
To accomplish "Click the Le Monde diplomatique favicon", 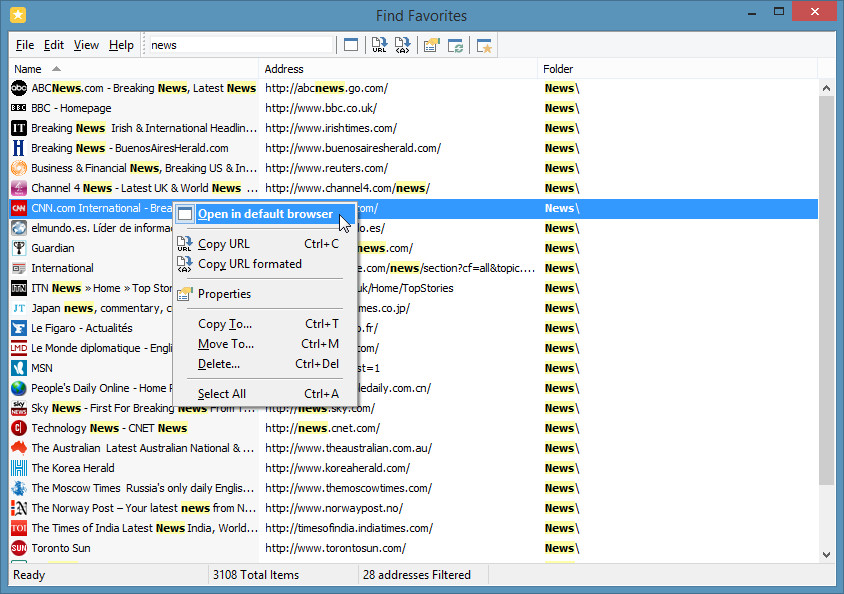I will [19, 348].
